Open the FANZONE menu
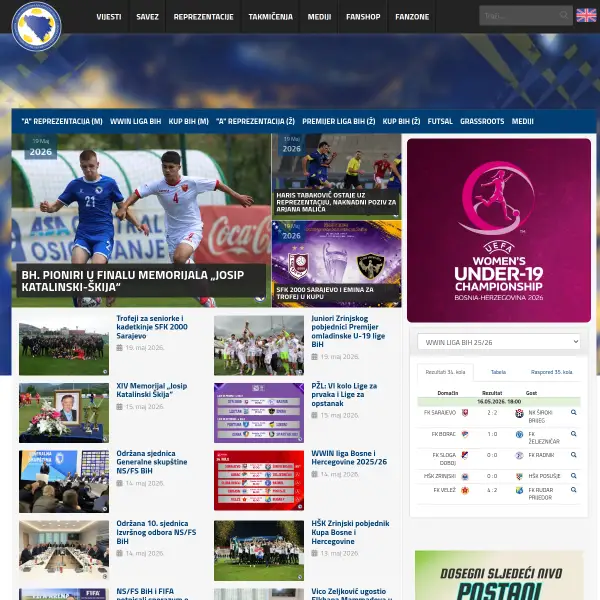600x600 pixels. point(412,17)
